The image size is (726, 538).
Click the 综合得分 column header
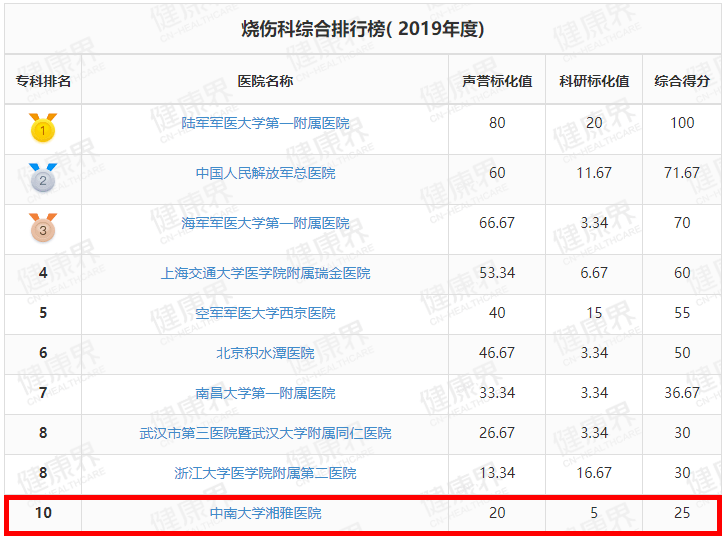click(682, 81)
